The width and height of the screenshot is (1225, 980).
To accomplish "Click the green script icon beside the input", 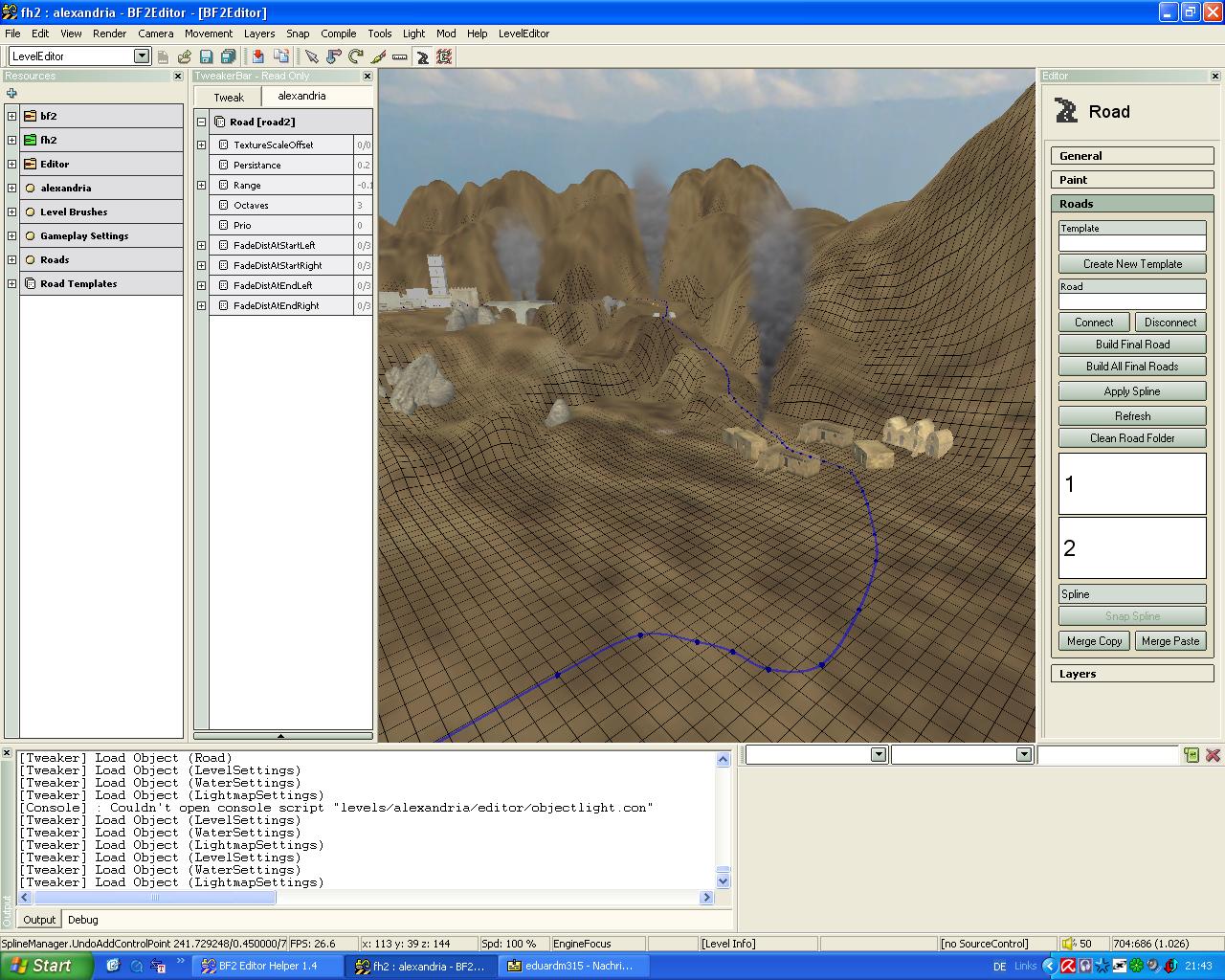I will click(x=1192, y=755).
